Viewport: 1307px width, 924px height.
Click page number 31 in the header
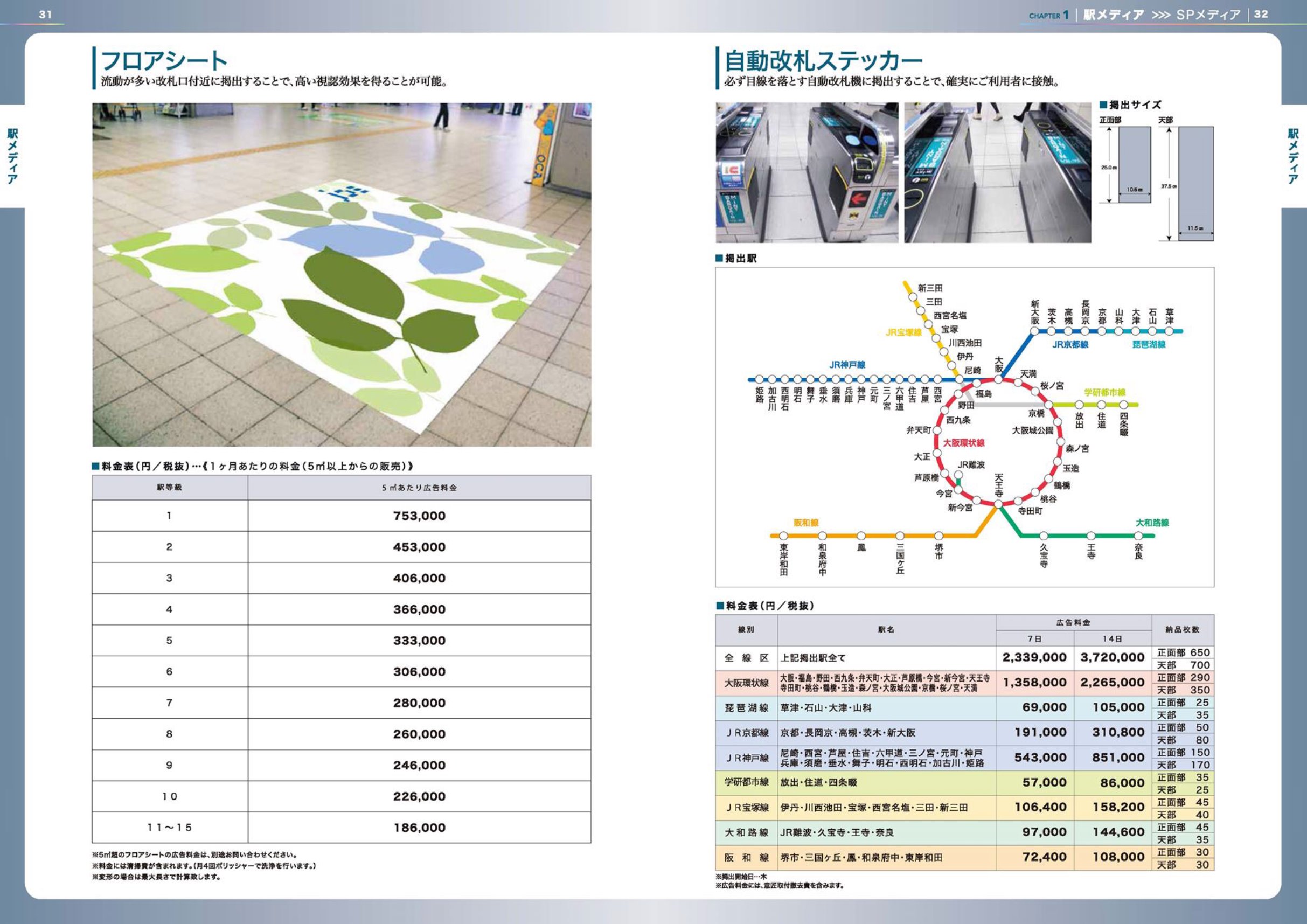click(46, 14)
